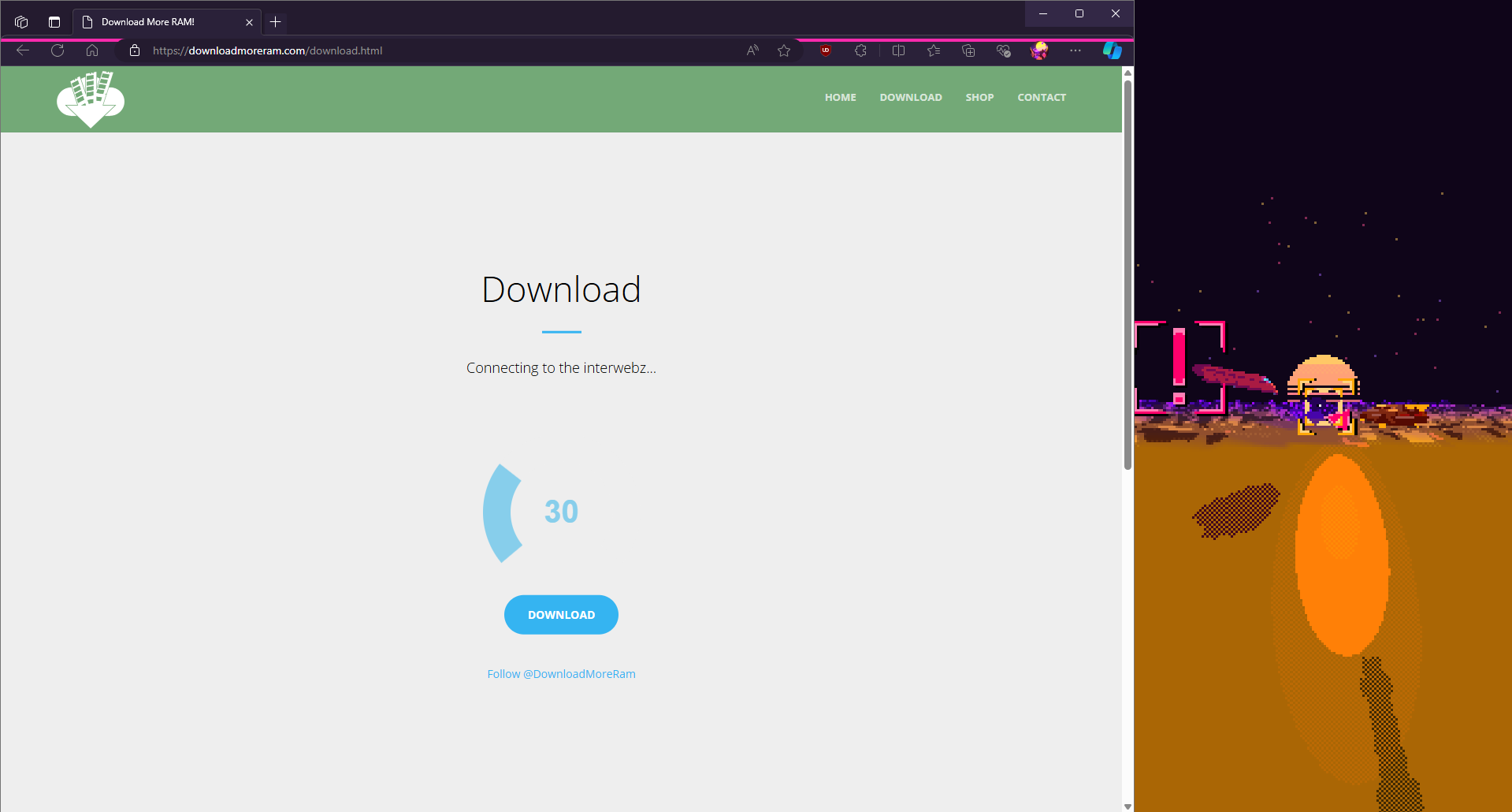Open the Collections icon
The image size is (1512, 812).
968,50
